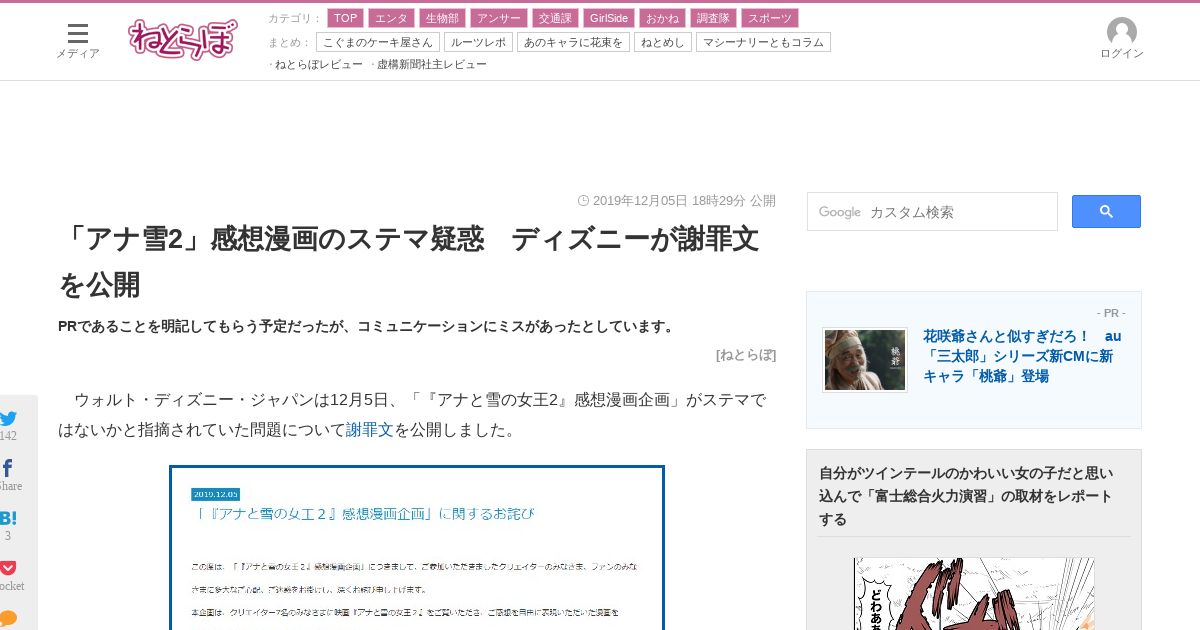This screenshot has height=630, width=1200.
Task: Open the 桃爺 PR thumbnail image
Action: 865,360
